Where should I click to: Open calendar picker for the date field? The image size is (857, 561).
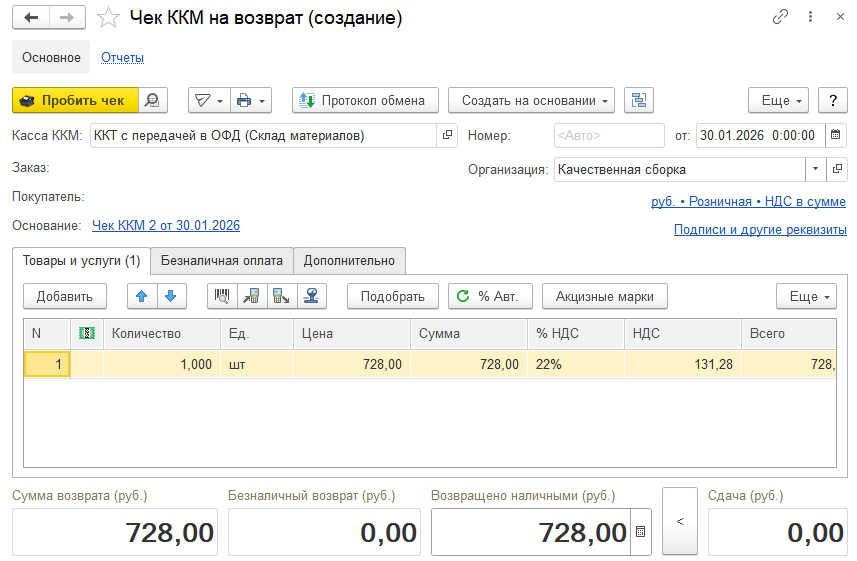click(836, 135)
